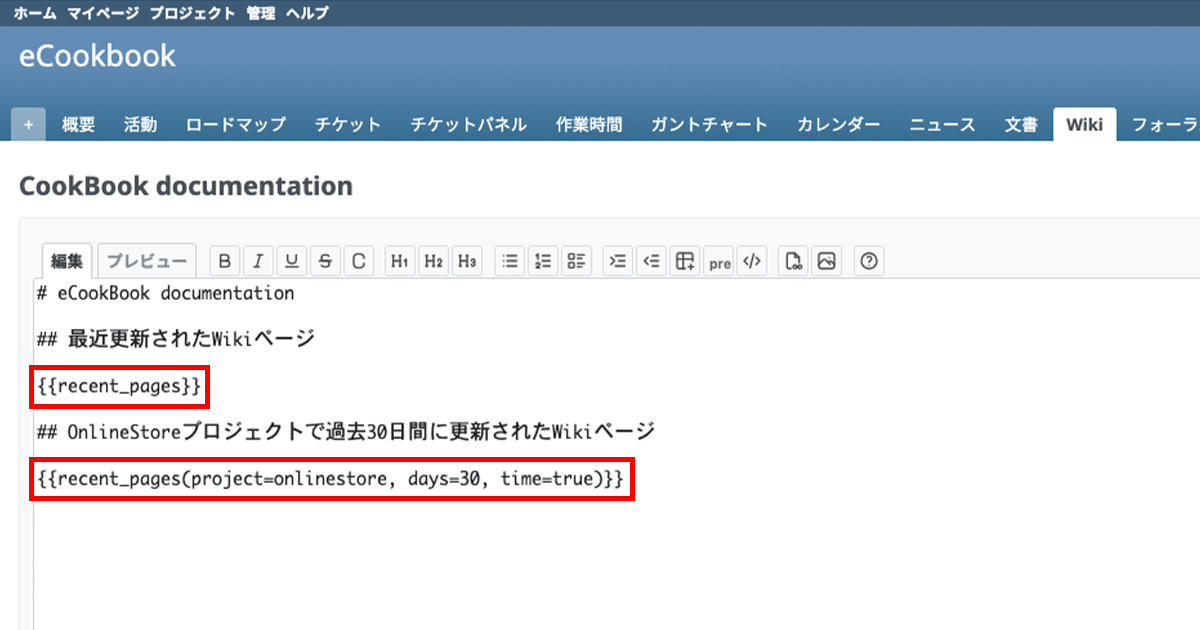Insert inline code with the C button
1200x630 pixels.
pyautogui.click(x=359, y=262)
